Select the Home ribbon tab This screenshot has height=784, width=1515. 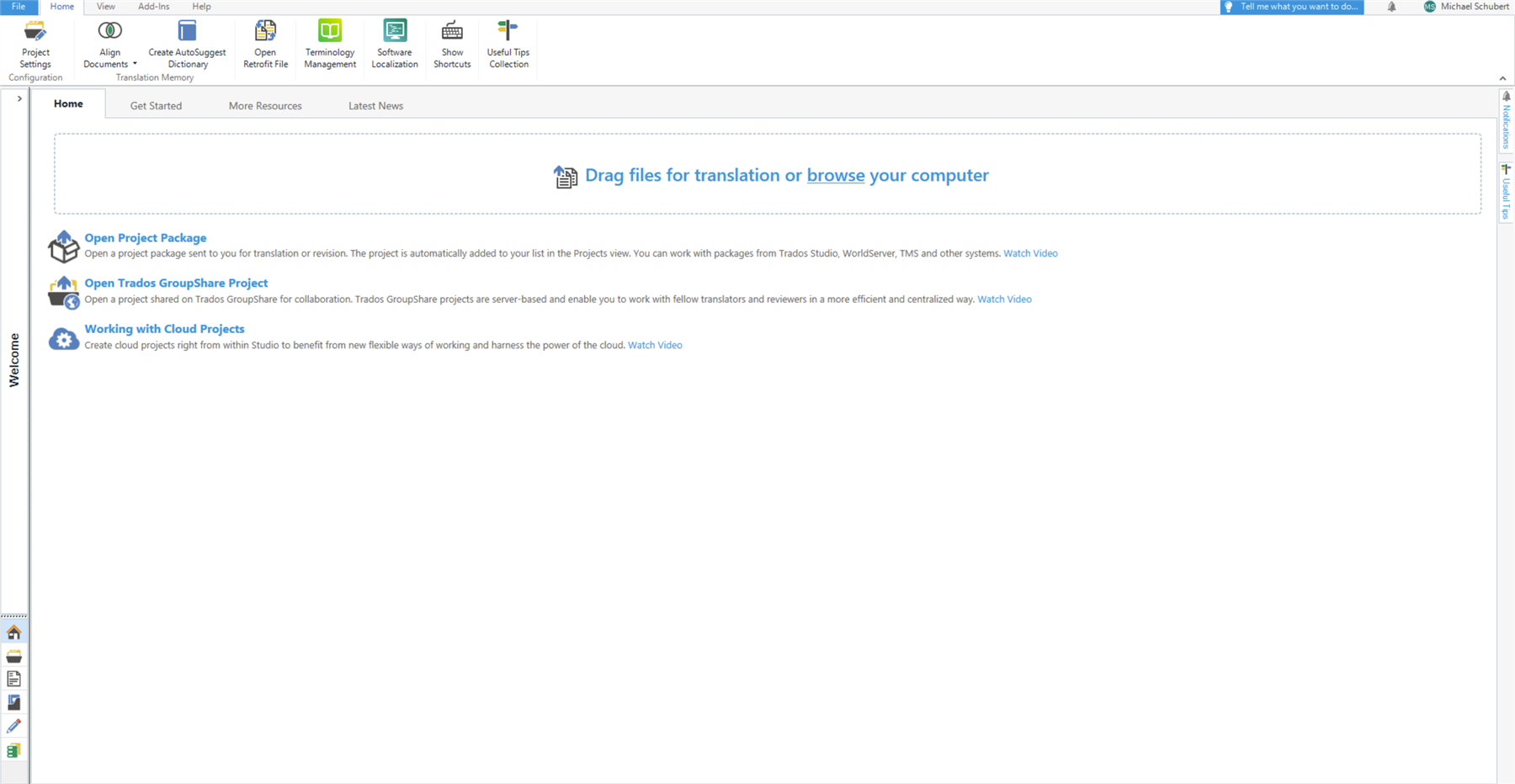61,7
